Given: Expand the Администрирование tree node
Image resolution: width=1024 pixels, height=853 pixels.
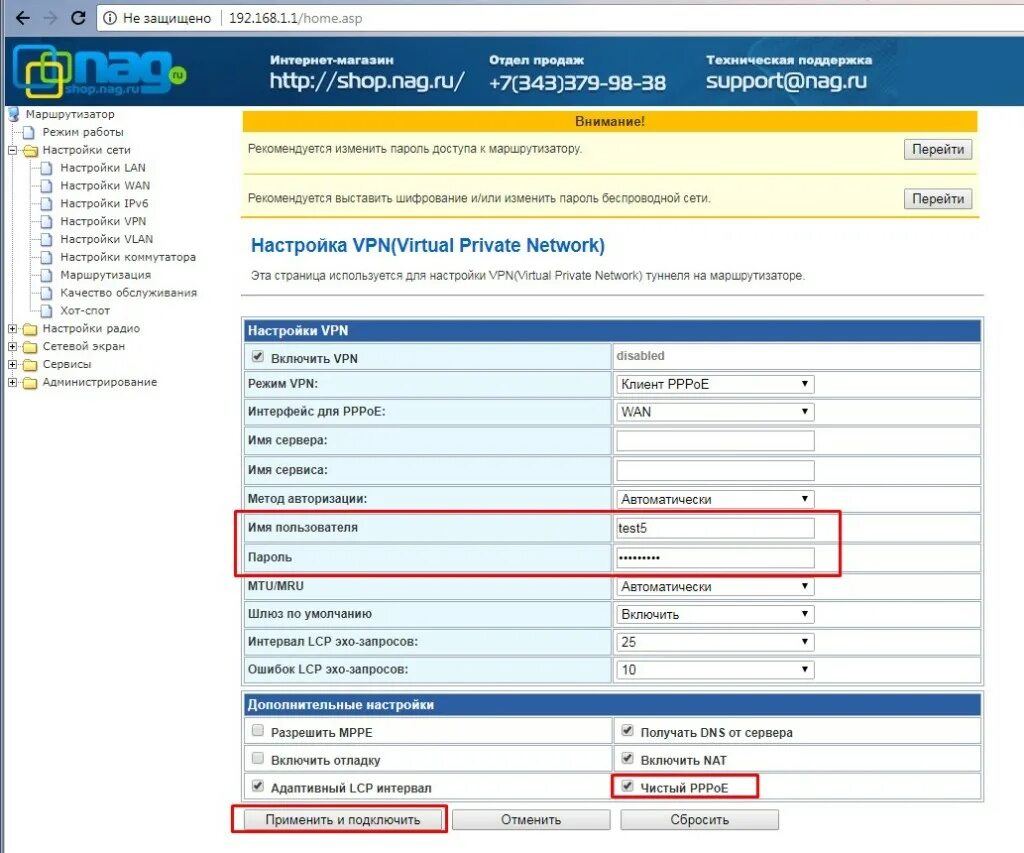Looking at the screenshot, I should pyautogui.click(x=12, y=382).
